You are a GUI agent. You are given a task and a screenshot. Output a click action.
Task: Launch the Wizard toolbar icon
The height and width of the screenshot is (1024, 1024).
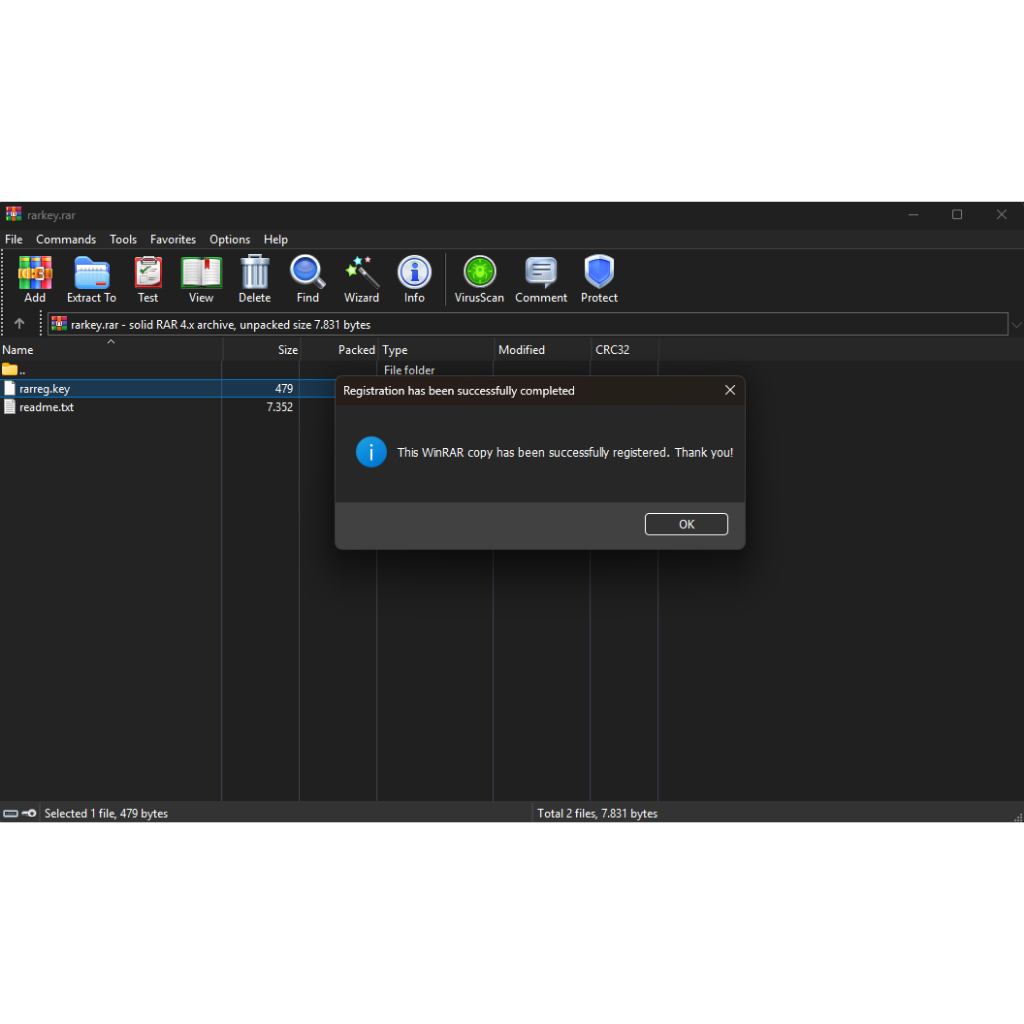point(362,272)
